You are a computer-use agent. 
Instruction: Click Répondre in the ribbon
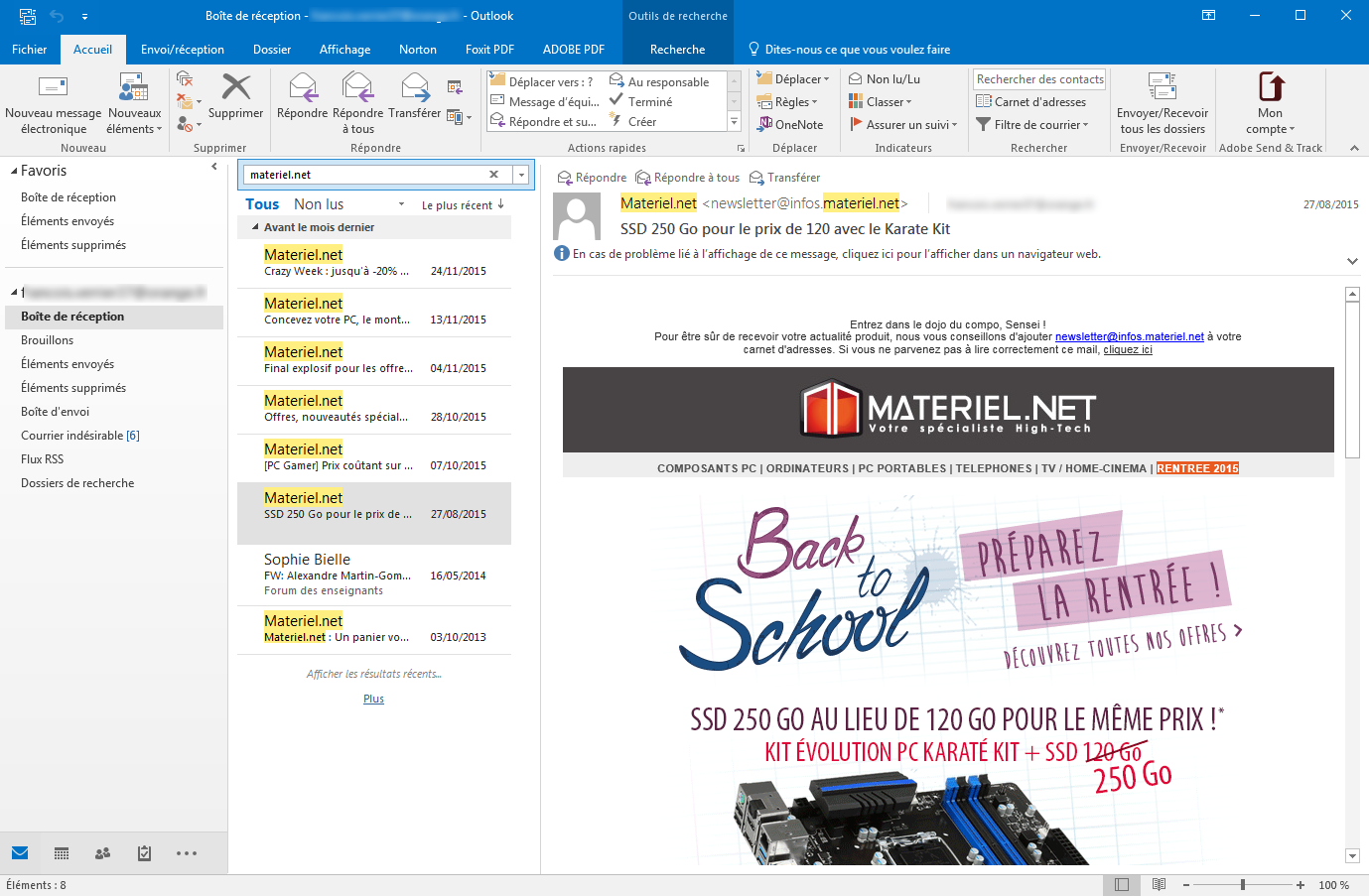tap(302, 96)
